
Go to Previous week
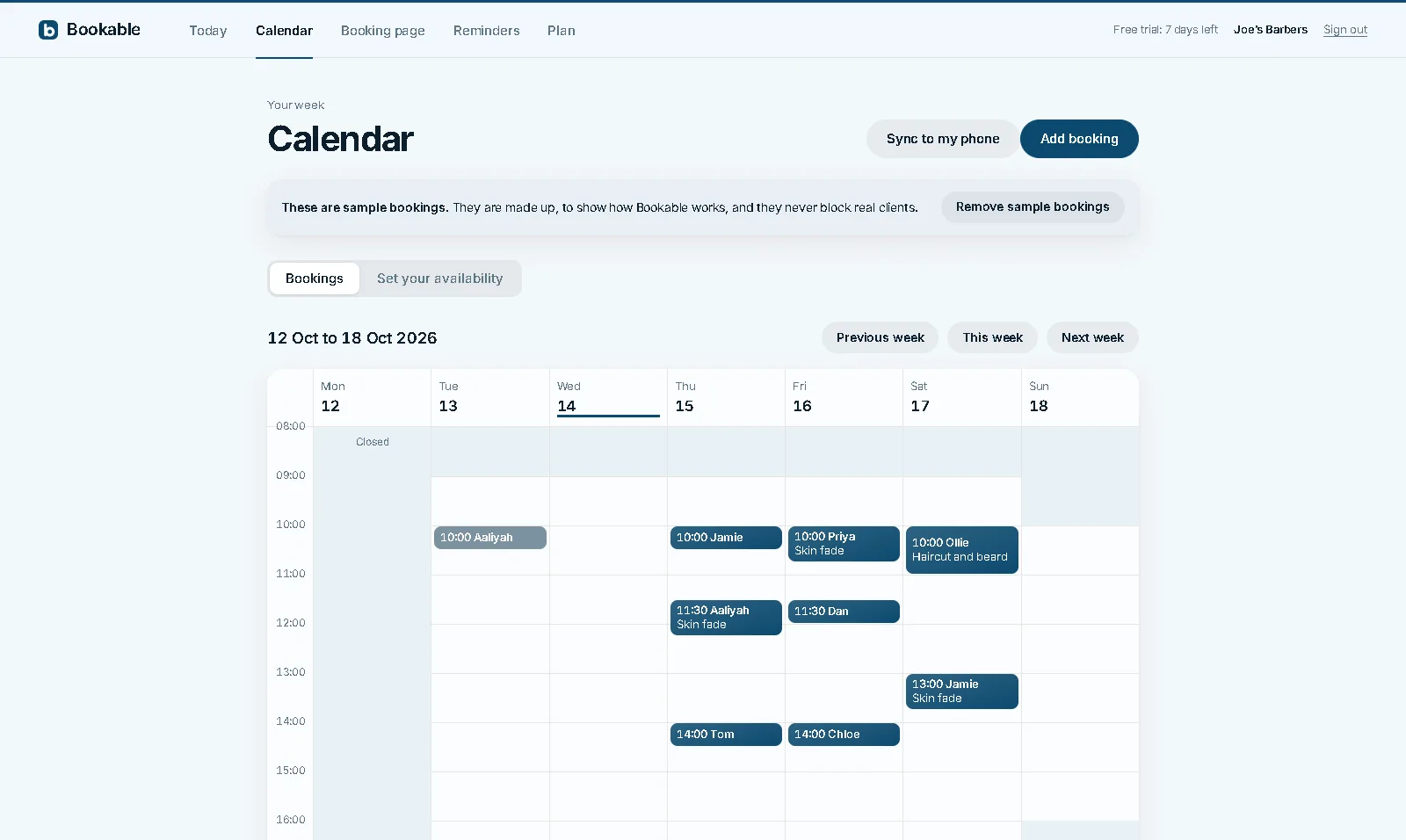881,337
